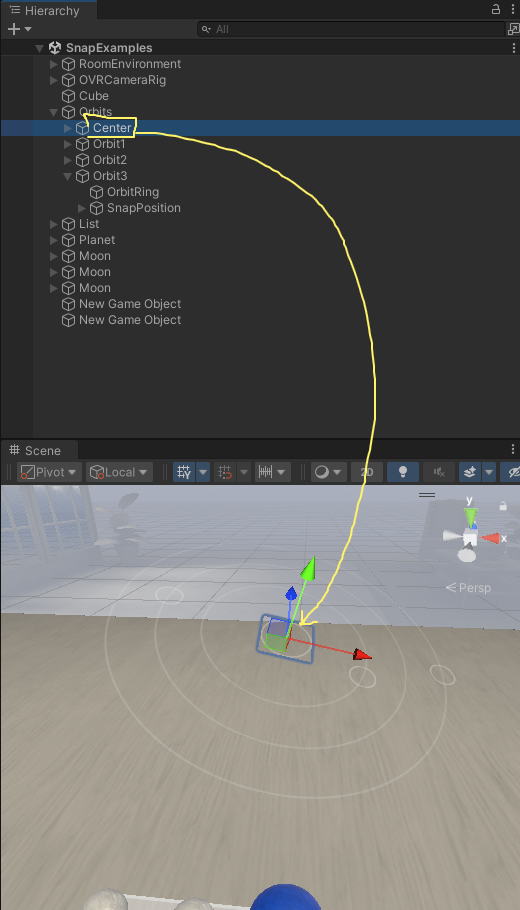Select the Orbit3 row
Image resolution: width=520 pixels, height=910 pixels.
[260, 175]
